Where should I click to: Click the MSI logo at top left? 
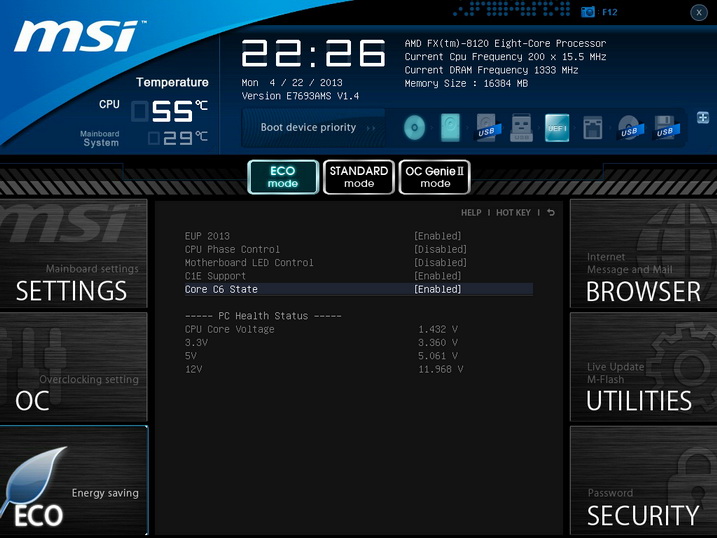tap(78, 36)
